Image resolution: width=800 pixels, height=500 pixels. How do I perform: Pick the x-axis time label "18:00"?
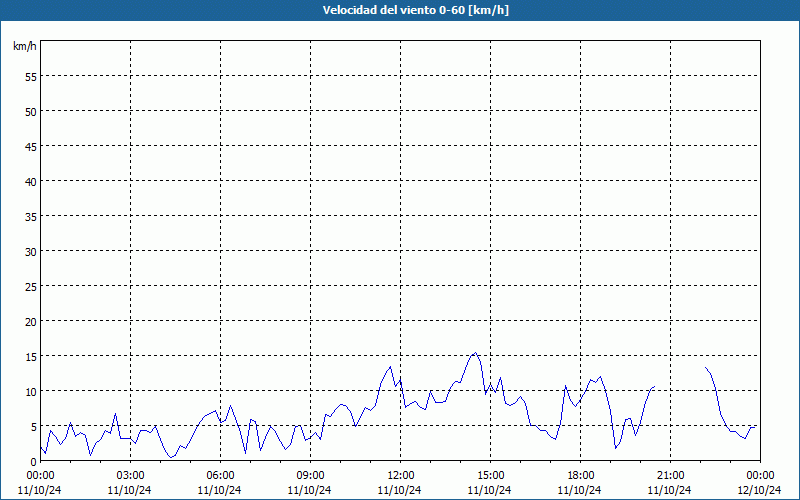(581, 476)
